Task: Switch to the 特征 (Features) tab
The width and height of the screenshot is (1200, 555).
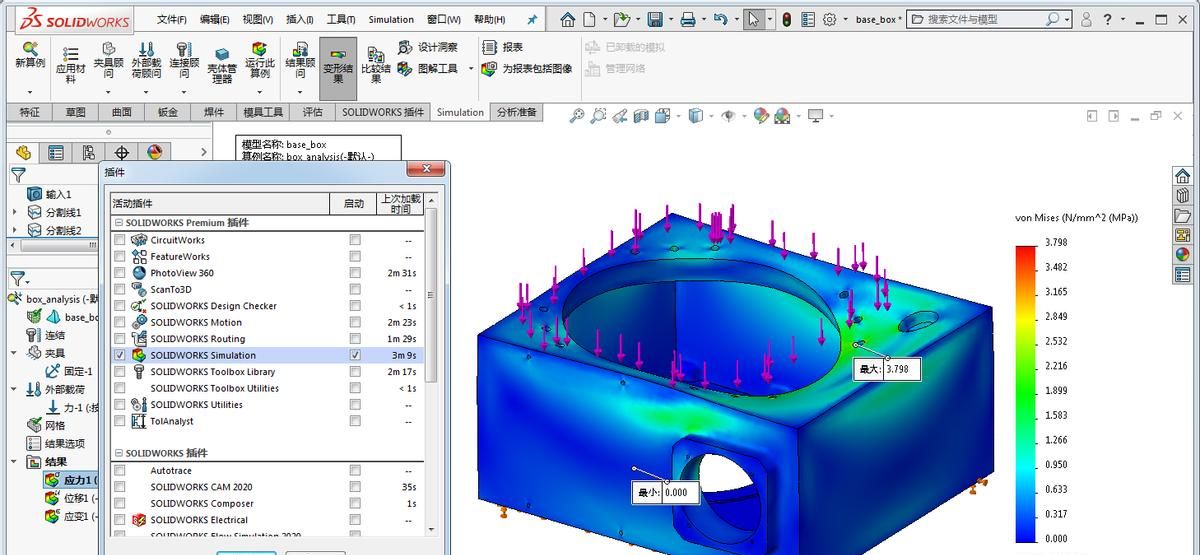Action: click(x=30, y=112)
